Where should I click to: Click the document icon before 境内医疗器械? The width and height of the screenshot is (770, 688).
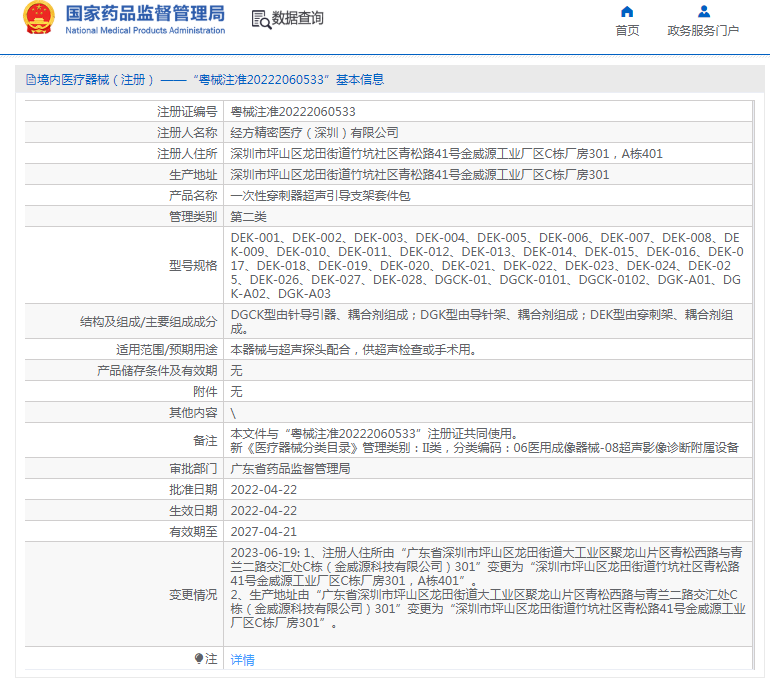(31, 80)
